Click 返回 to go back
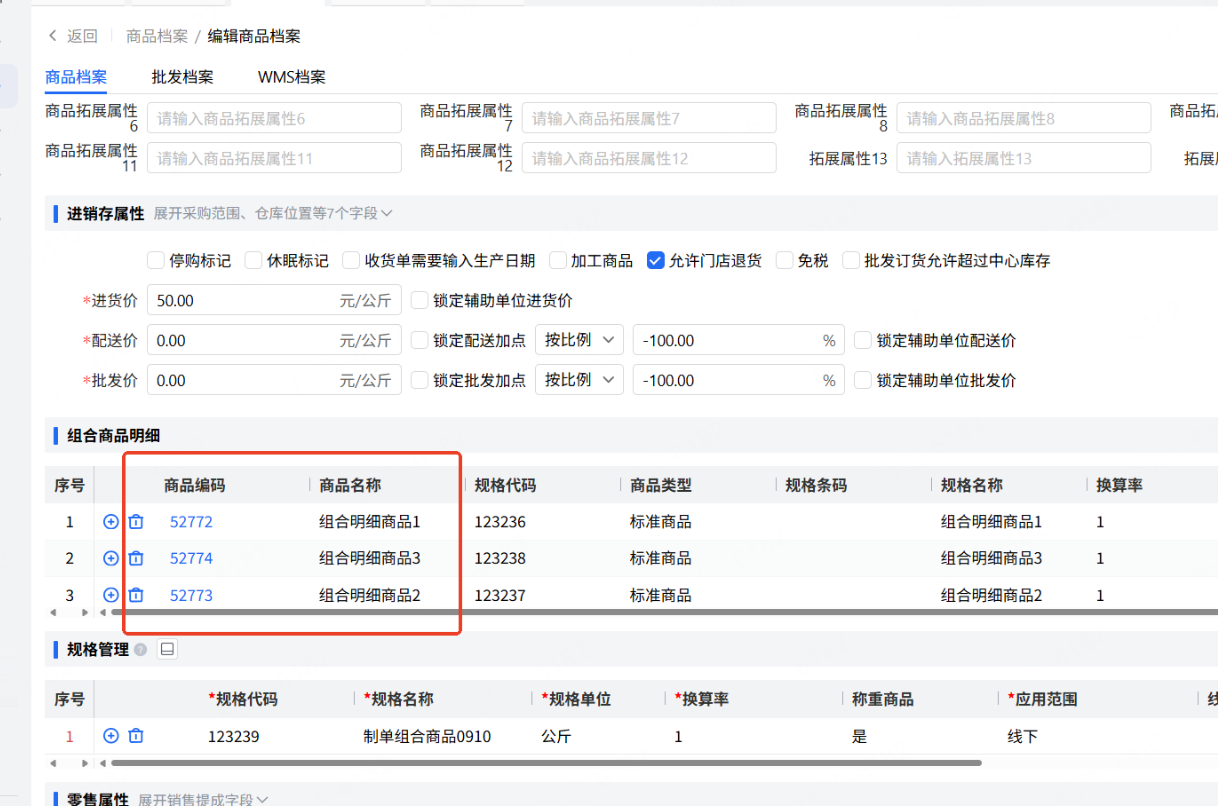Image resolution: width=1218 pixels, height=806 pixels. click(x=82, y=36)
